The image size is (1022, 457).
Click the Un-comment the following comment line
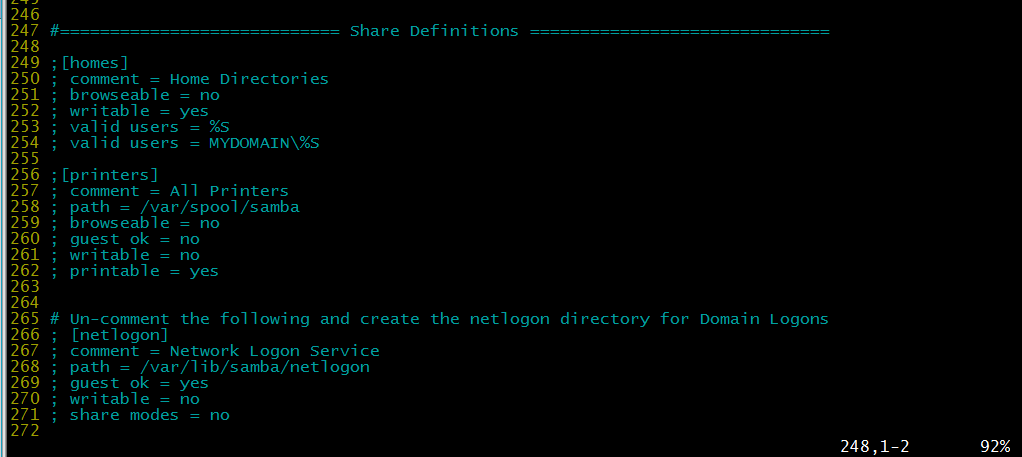coord(440,319)
